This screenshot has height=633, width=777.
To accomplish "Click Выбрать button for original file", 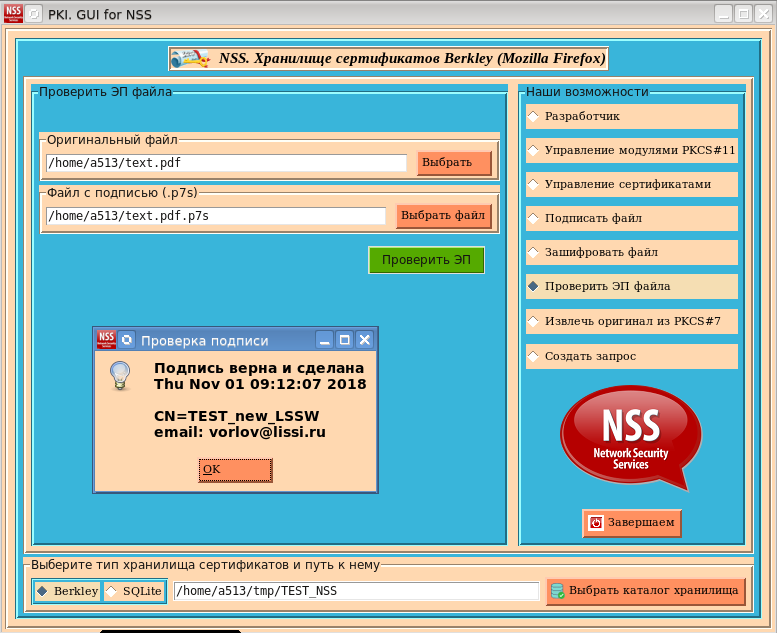I will (x=454, y=163).
